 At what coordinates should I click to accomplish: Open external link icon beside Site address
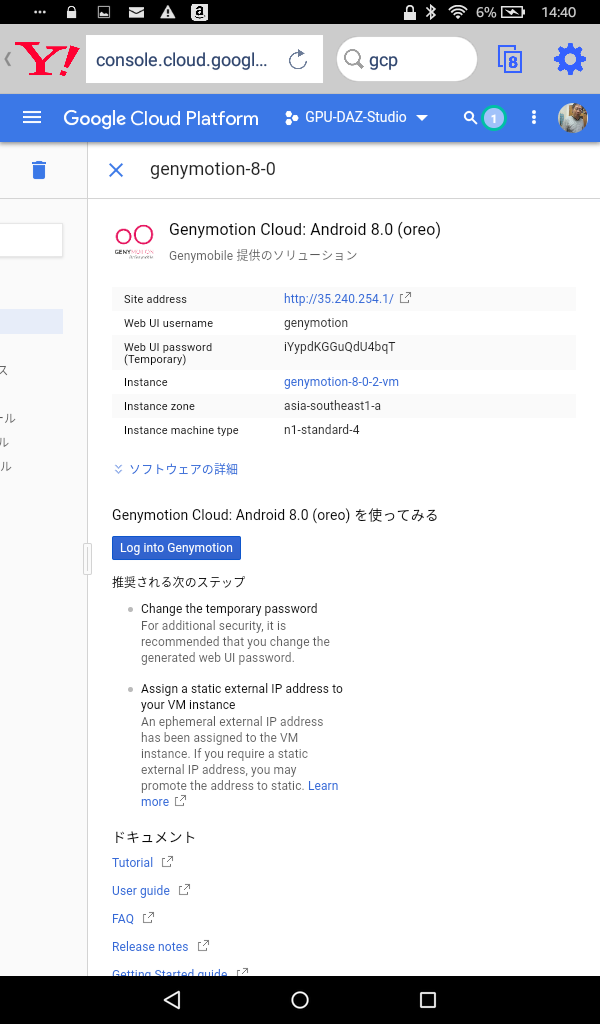pos(405,298)
